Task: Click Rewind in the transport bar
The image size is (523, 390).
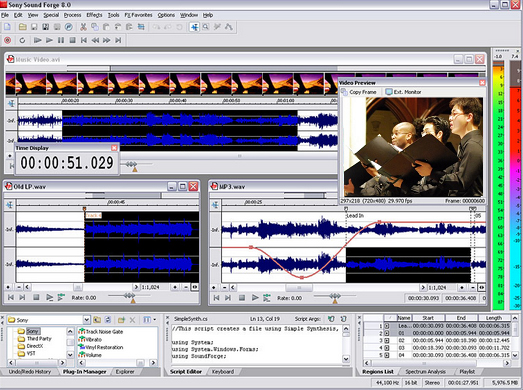Action: pyautogui.click(x=95, y=40)
